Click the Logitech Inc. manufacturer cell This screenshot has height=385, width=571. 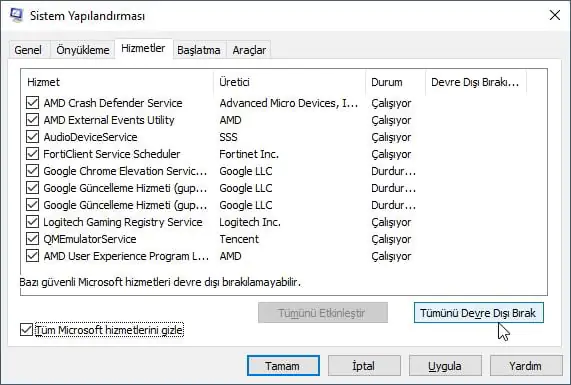[250, 222]
